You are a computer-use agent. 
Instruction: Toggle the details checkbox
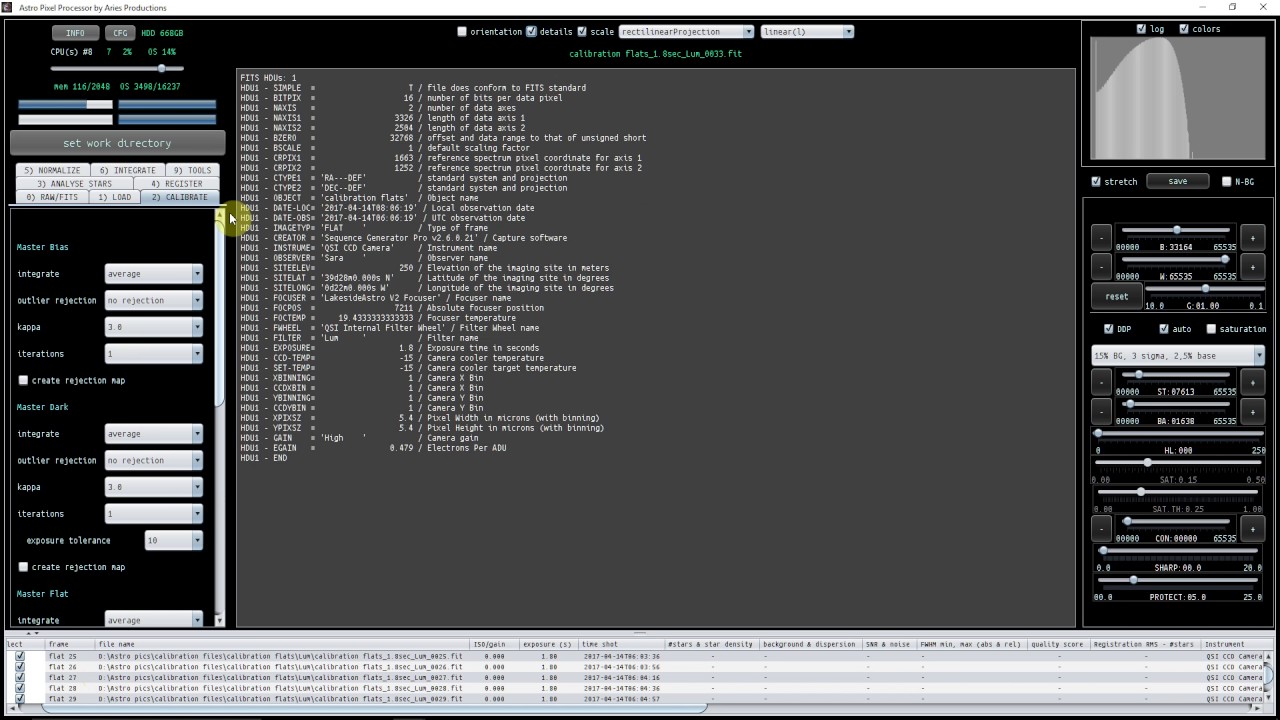tap(531, 32)
